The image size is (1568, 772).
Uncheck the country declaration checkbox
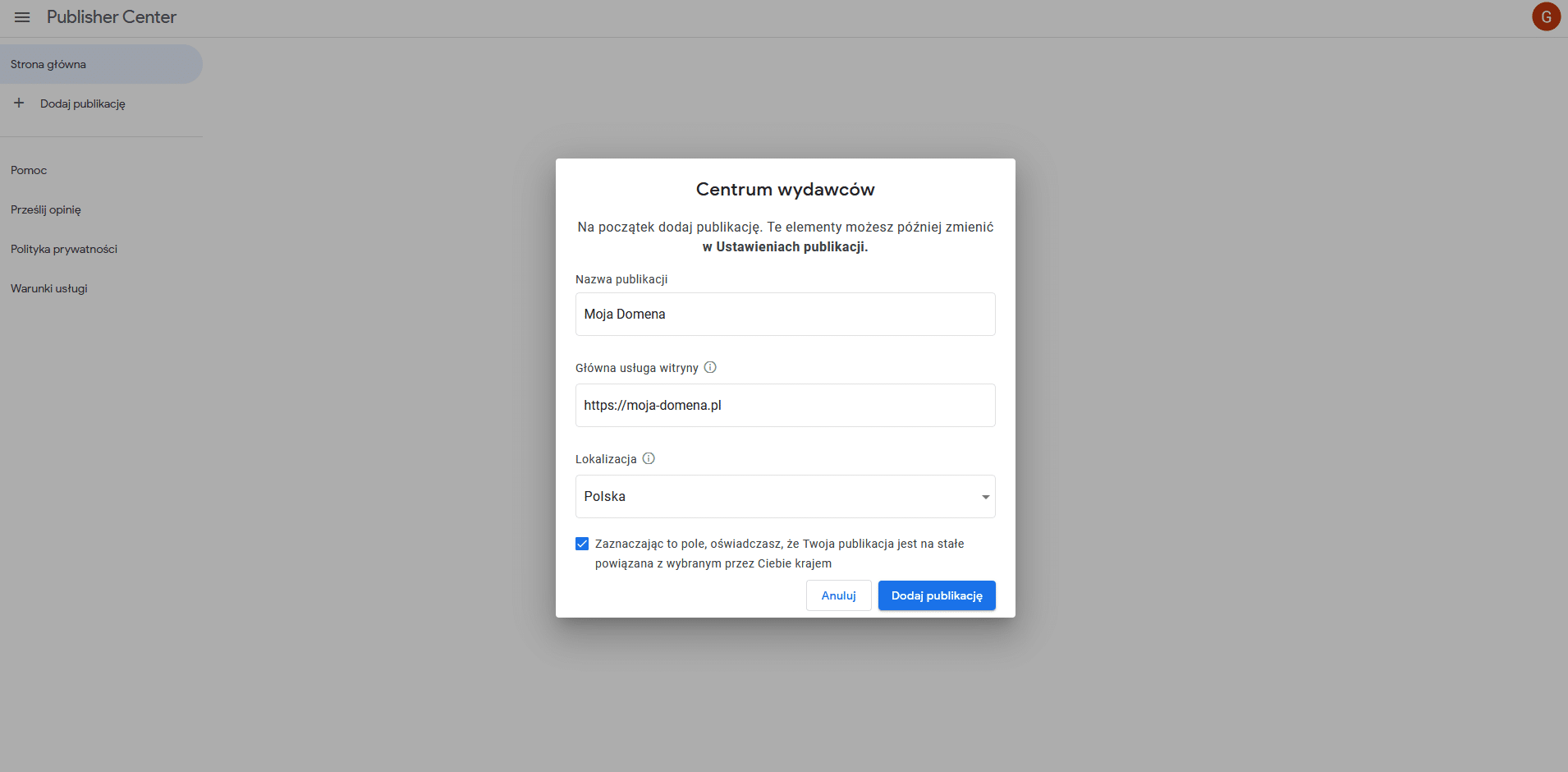pyautogui.click(x=582, y=544)
